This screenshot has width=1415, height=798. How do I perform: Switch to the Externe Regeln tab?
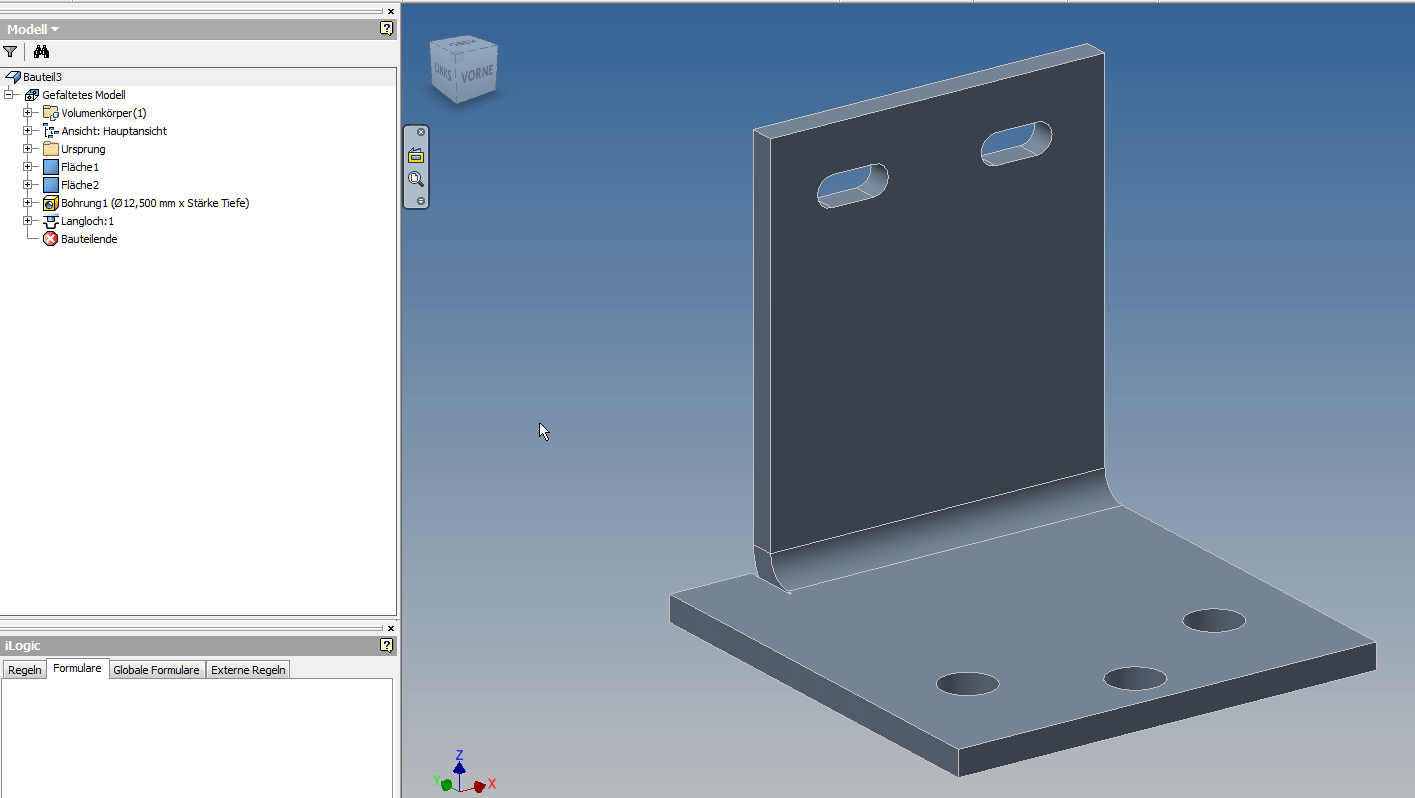click(x=247, y=669)
